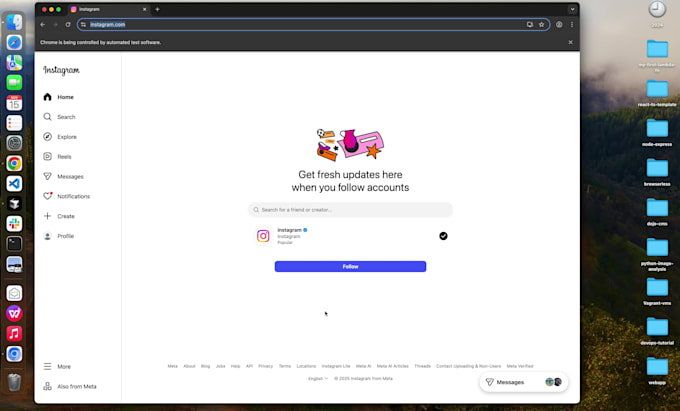Screen dimensions: 680x411
Task: Open the Jobs footer link
Action: pos(220,366)
